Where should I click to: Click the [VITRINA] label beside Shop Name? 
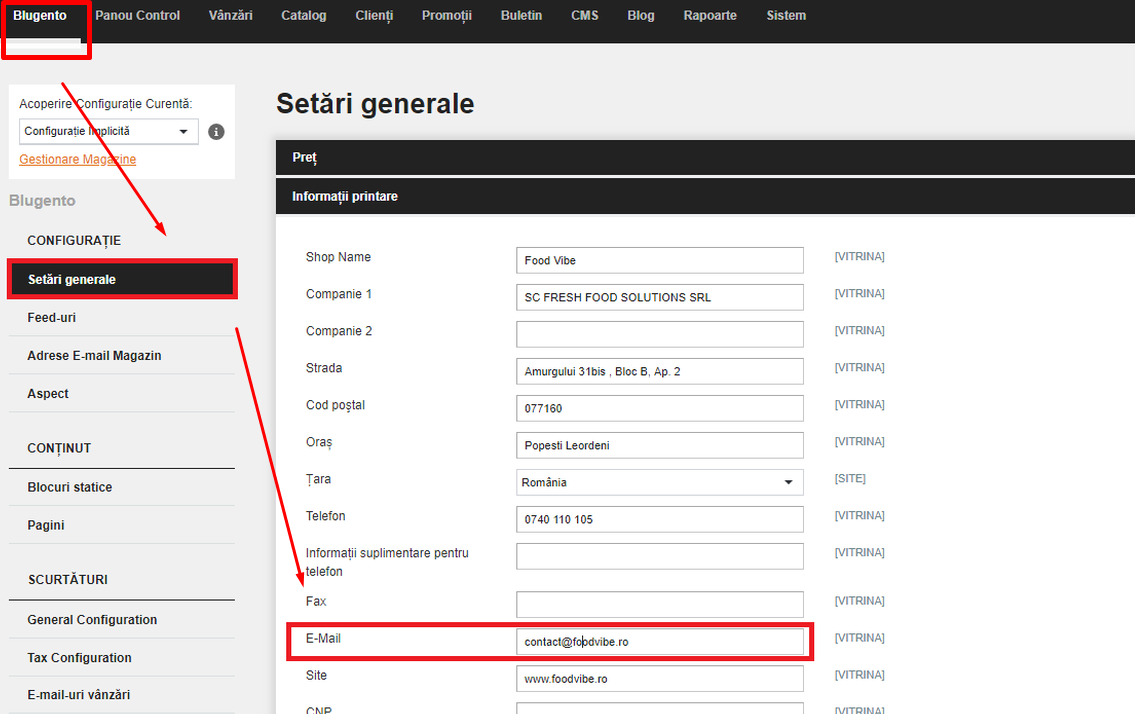(859, 256)
